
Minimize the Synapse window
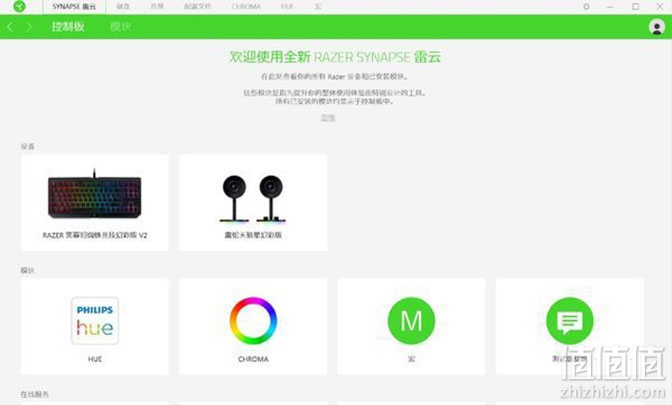[x=610, y=6]
